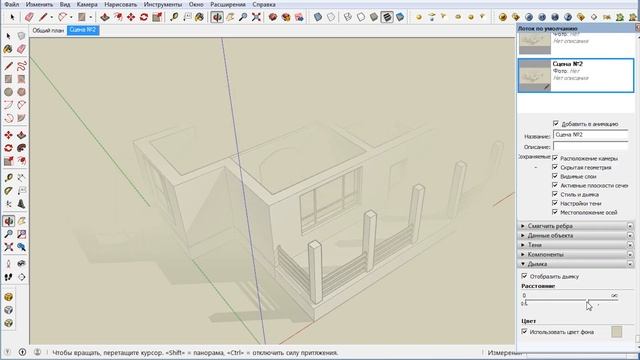Expand the 'Смягчить ребра' panel
Viewport: 640px width, 360px height.
(x=576, y=226)
